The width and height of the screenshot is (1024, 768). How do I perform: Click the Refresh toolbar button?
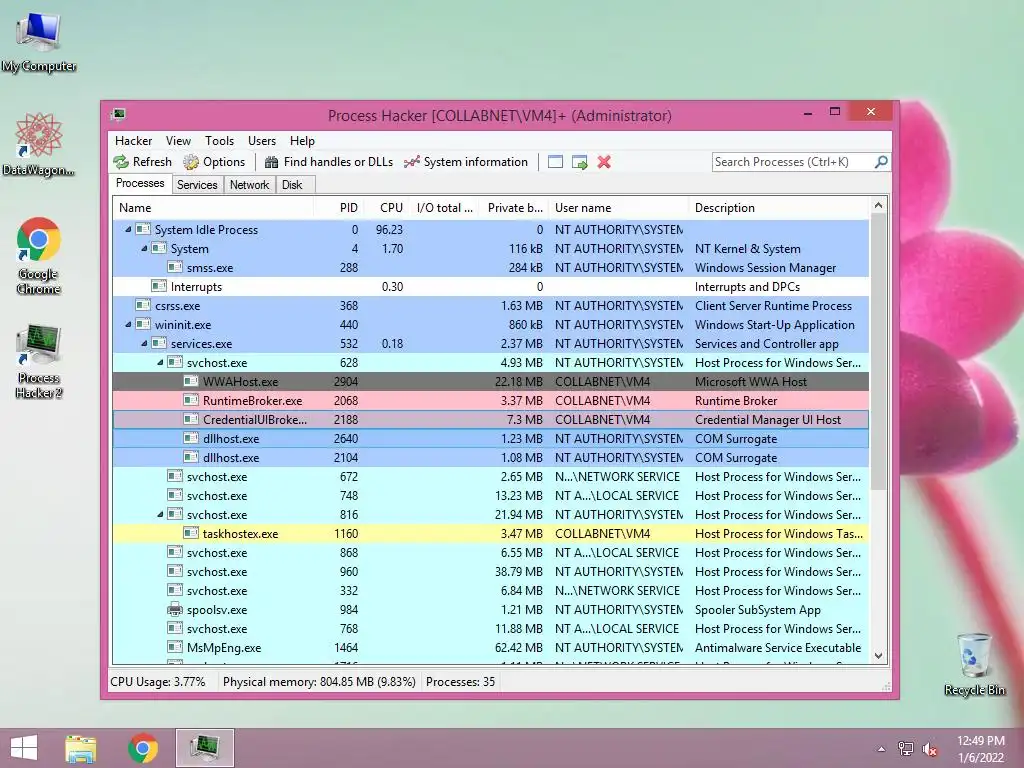tap(142, 162)
